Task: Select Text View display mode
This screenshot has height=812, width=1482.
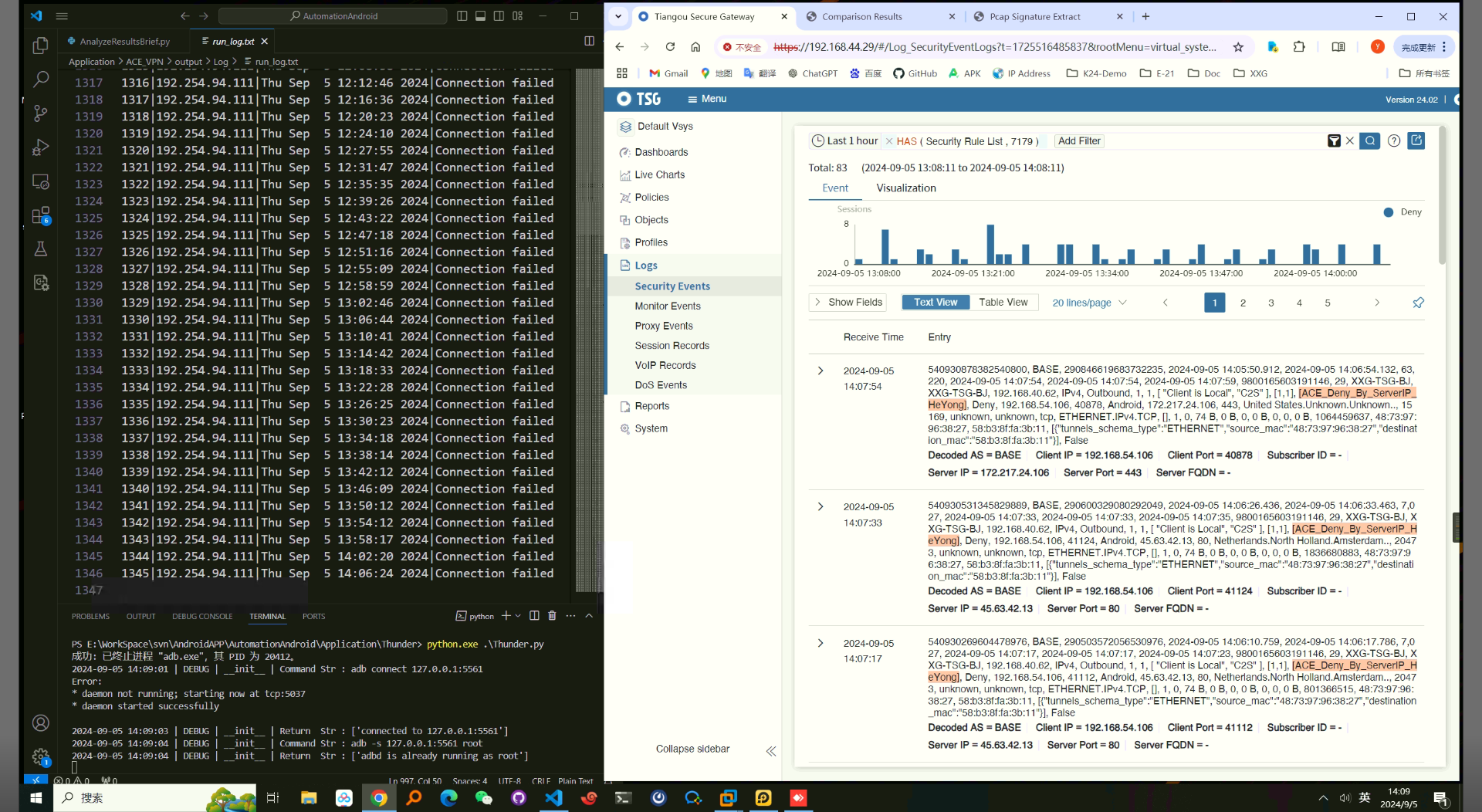Action: (936, 303)
